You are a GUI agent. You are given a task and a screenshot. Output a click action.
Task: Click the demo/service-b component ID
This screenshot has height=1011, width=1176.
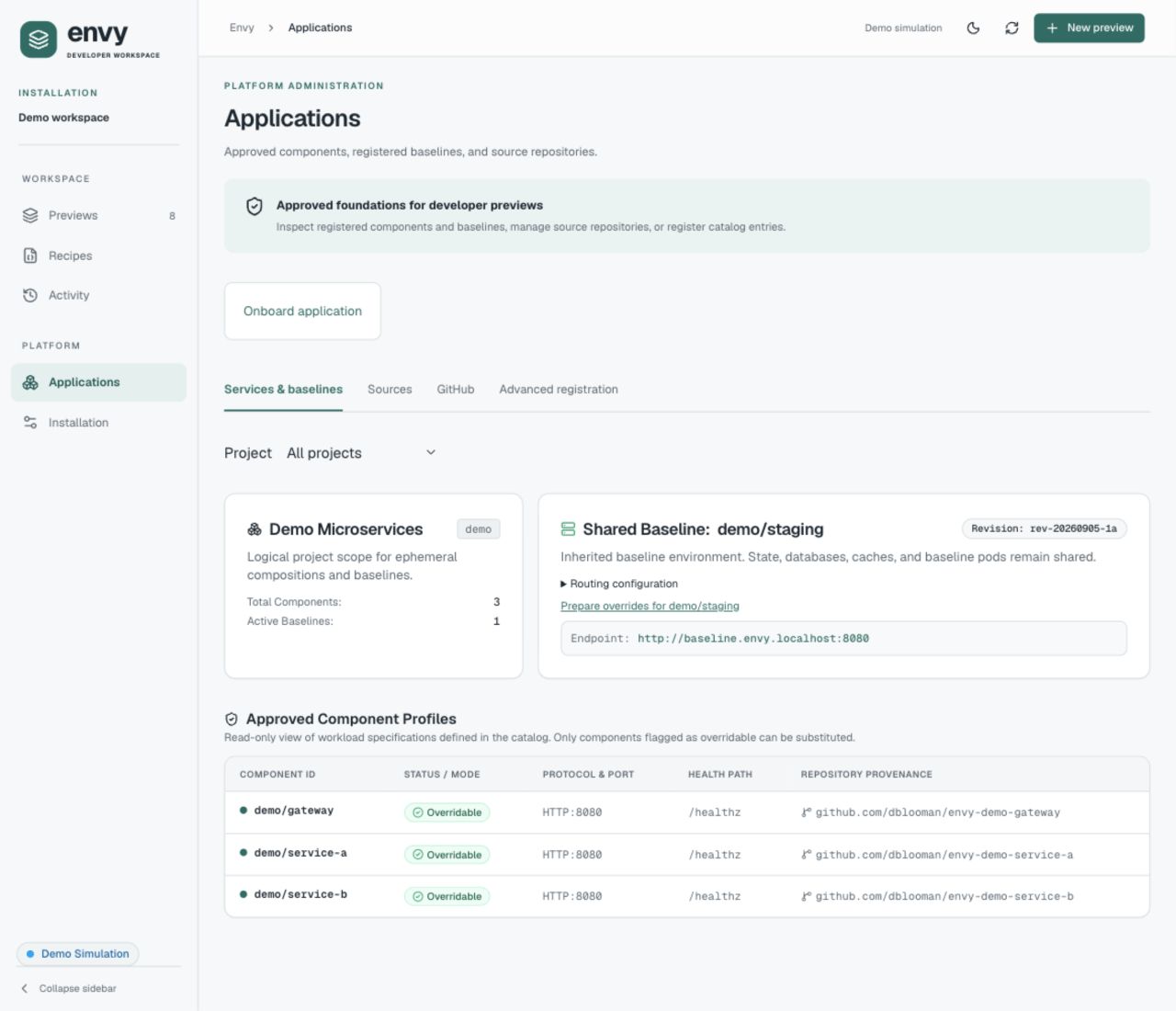point(300,894)
